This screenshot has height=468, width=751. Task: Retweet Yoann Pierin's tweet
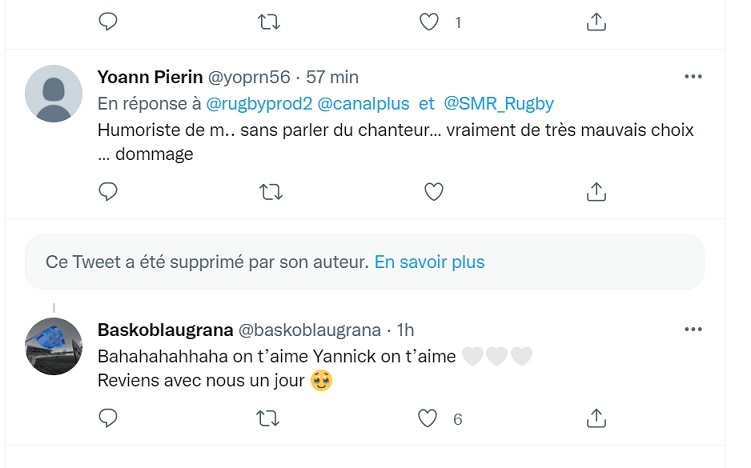(270, 191)
